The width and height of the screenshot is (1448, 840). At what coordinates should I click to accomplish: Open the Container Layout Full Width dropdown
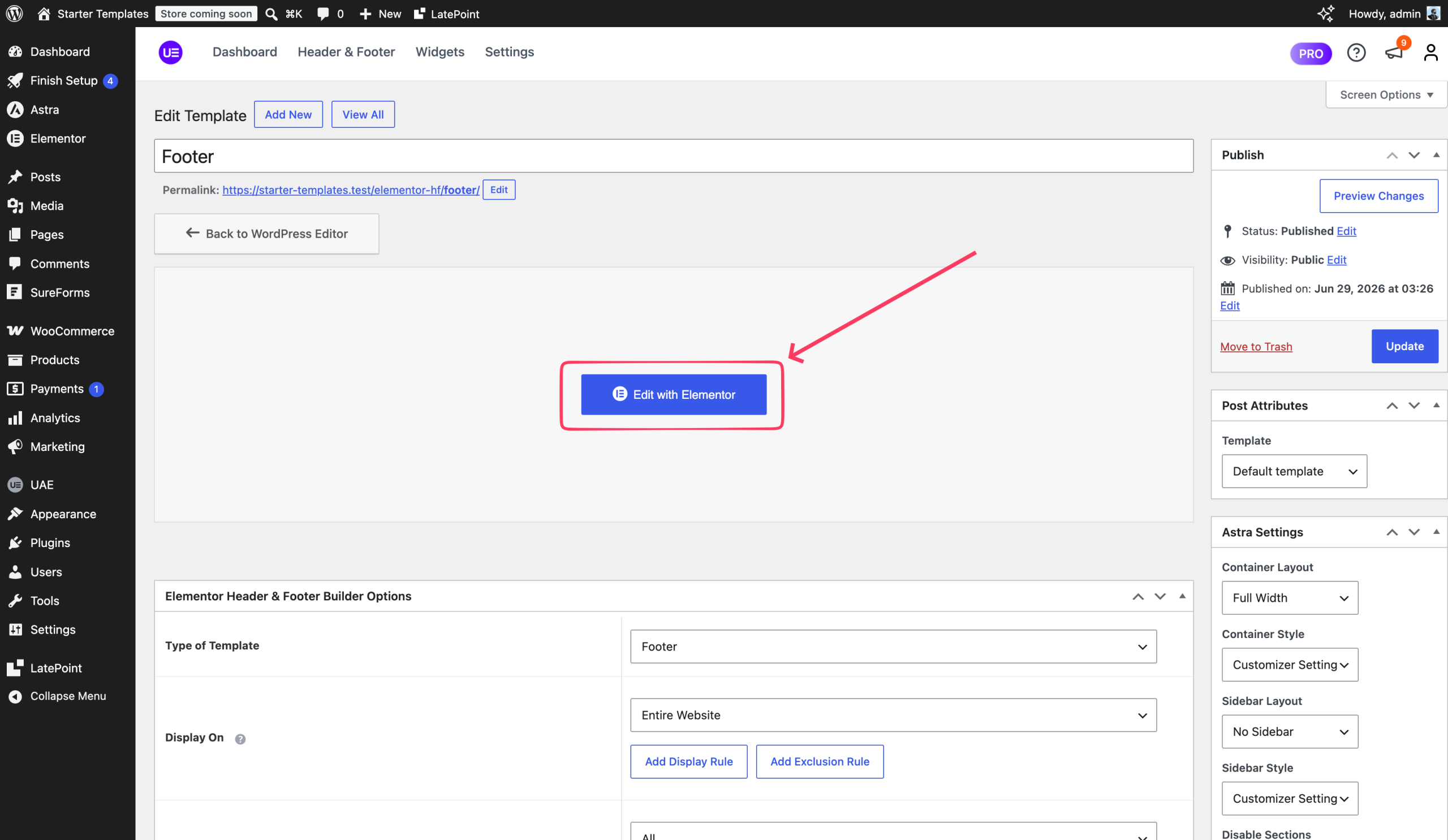point(1290,597)
